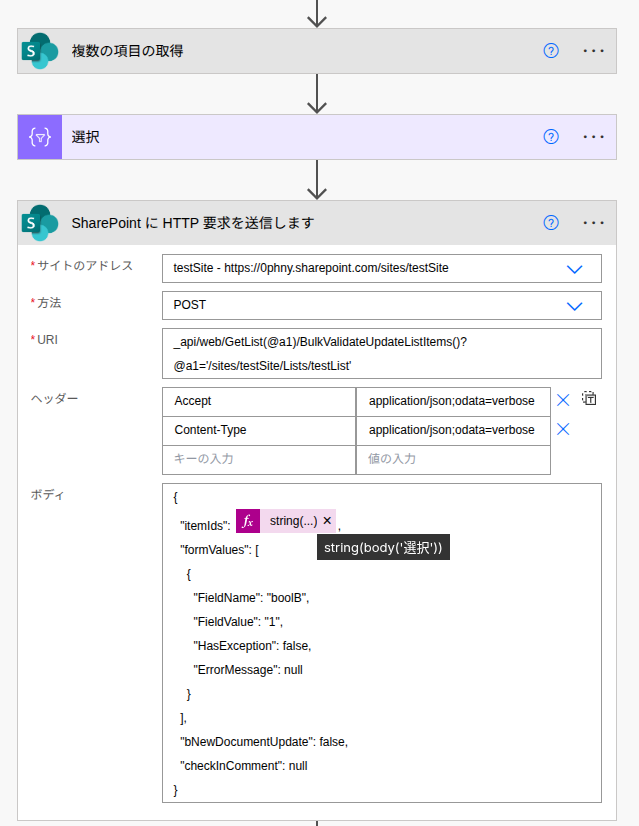Edit the Content-Type header key field
The width and height of the screenshot is (639, 826).
click(259, 430)
